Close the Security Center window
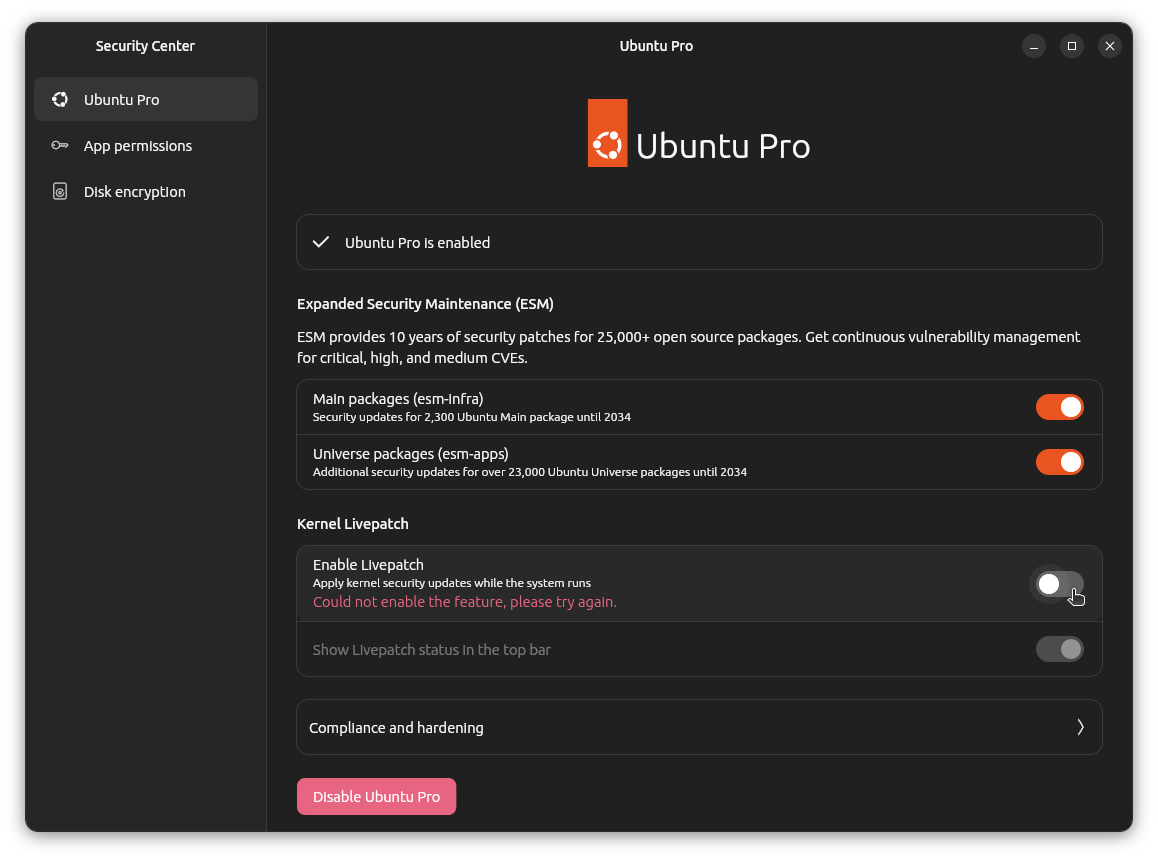Viewport: 1158px width, 860px height. pos(1109,46)
